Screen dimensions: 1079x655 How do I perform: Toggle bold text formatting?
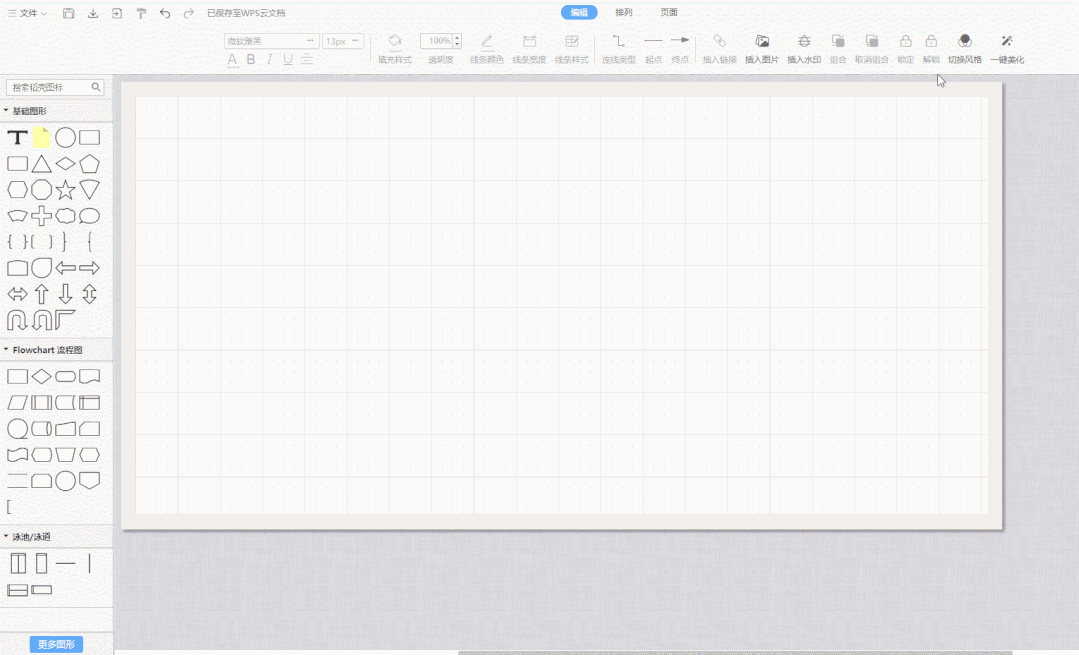[x=251, y=60]
